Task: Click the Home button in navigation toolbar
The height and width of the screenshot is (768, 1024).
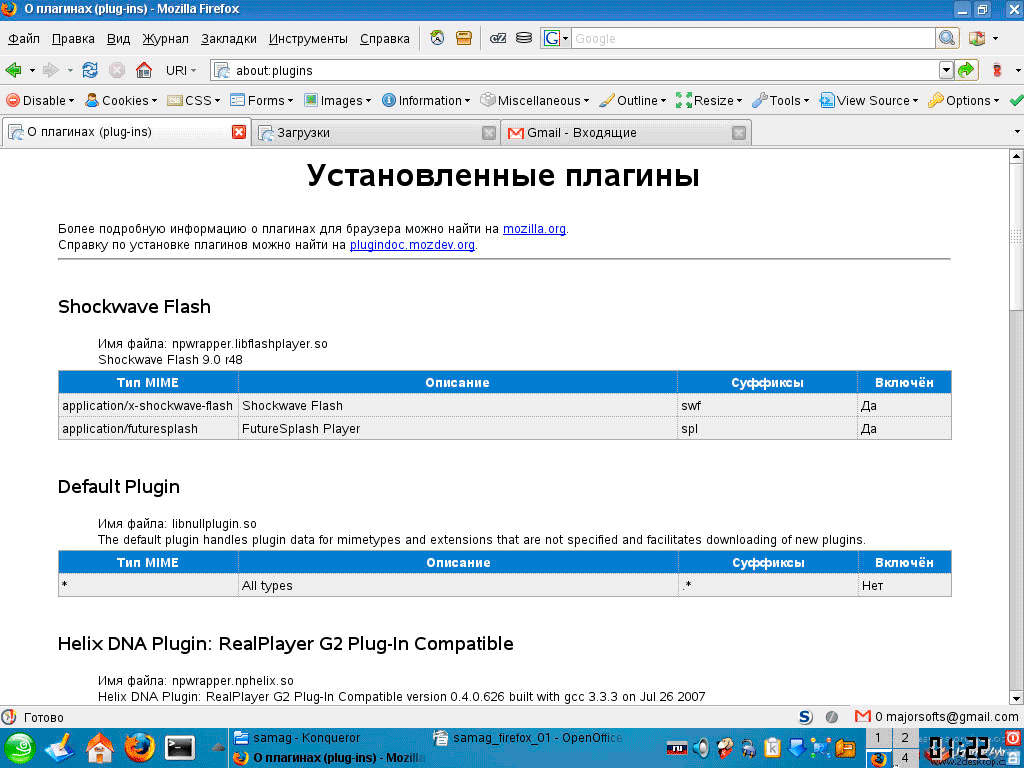Action: tap(143, 70)
